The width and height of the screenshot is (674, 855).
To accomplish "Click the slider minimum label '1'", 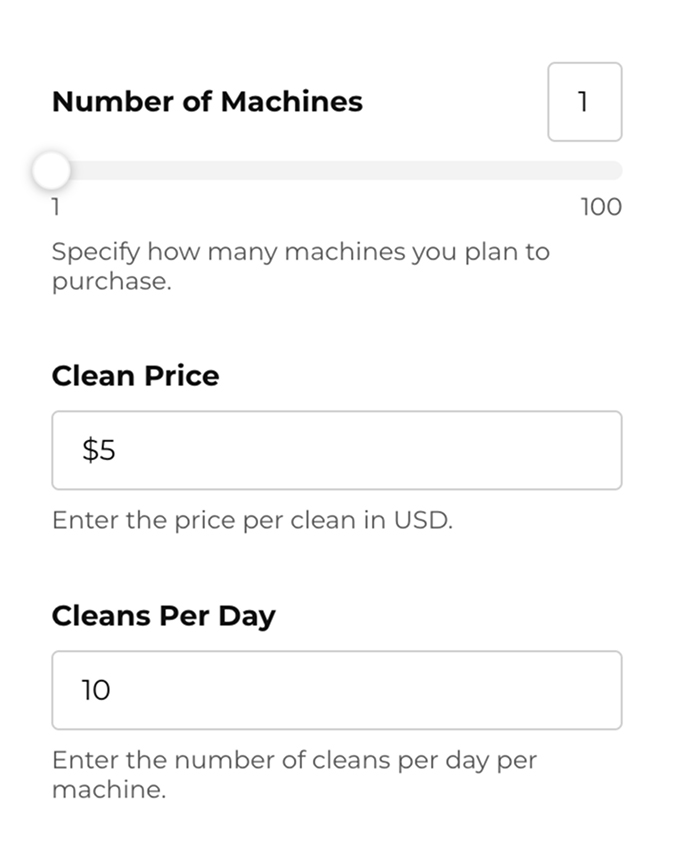I will tap(56, 208).
